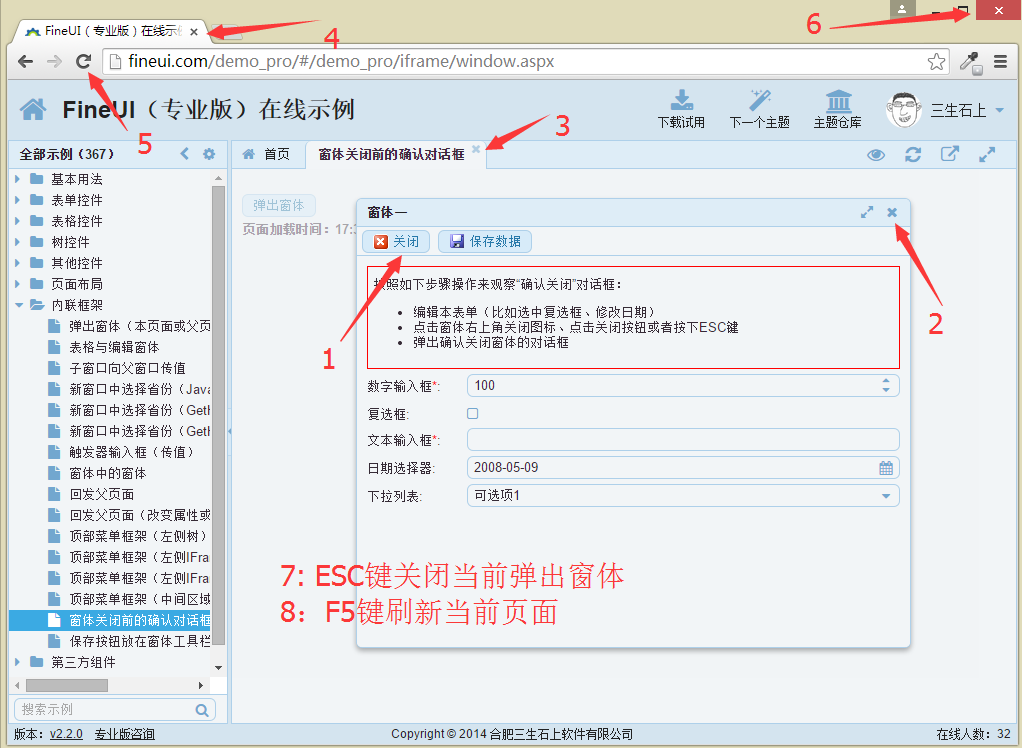The width and height of the screenshot is (1022, 748).
Task: Open the calendar picker for 日期选择器
Action: pyautogui.click(x=885, y=468)
